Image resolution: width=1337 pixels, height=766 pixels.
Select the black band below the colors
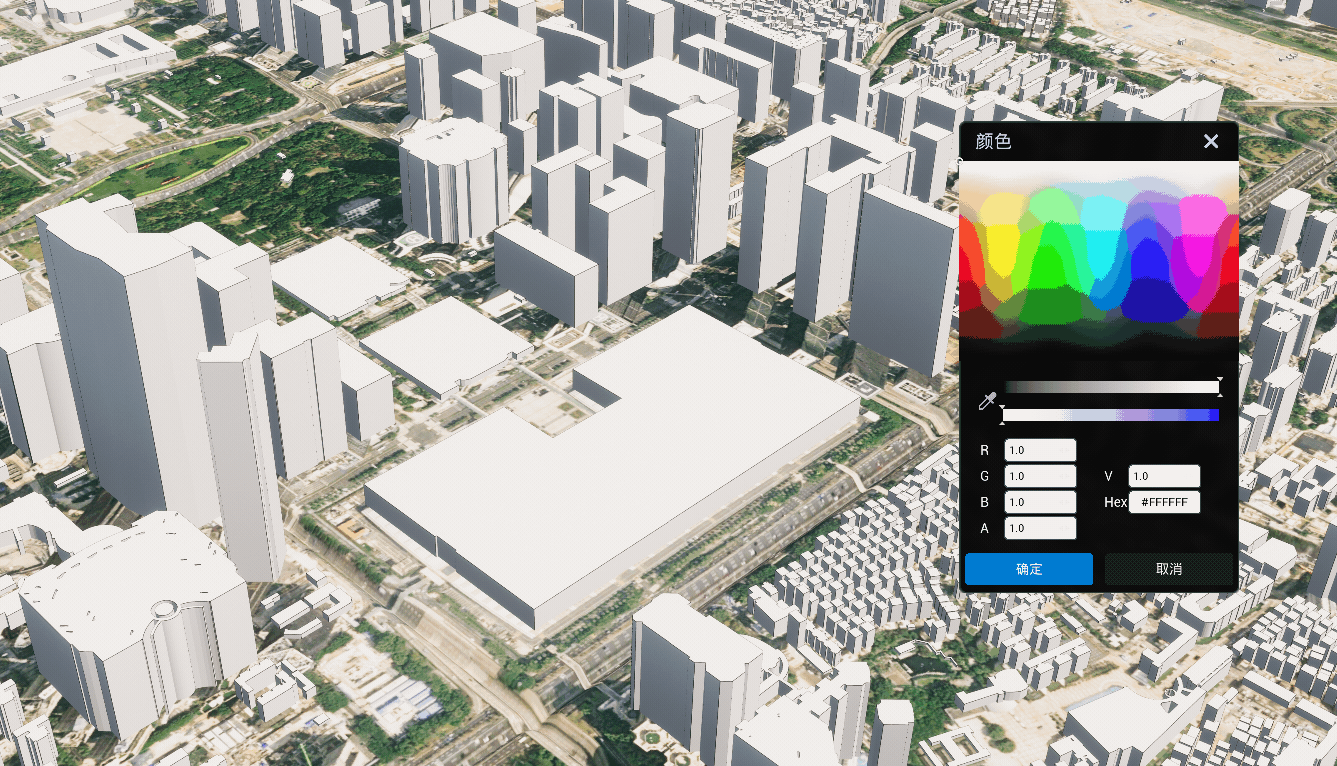tap(1098, 350)
